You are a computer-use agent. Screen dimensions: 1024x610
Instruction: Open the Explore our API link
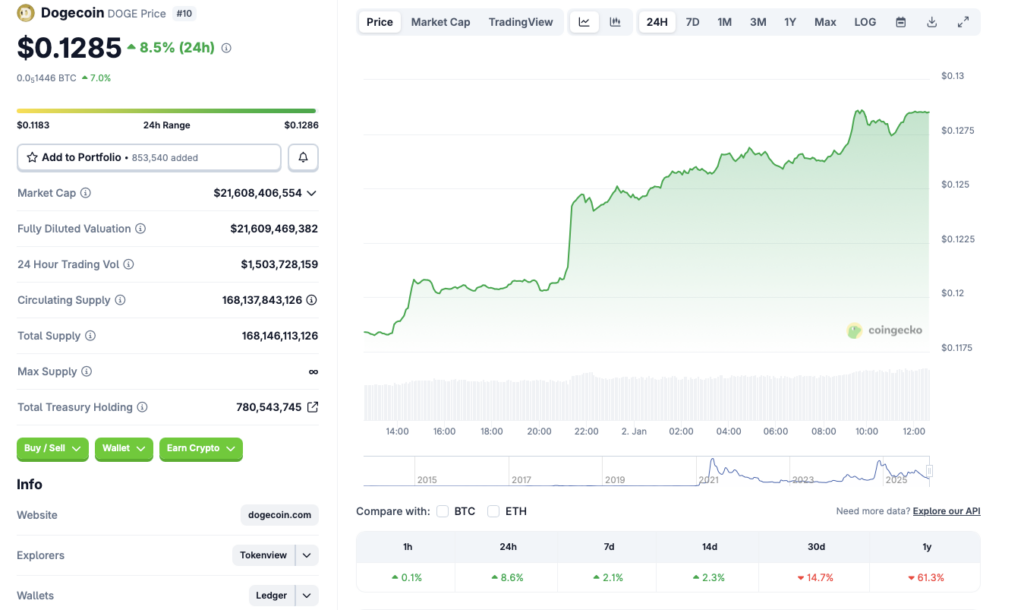coord(945,510)
